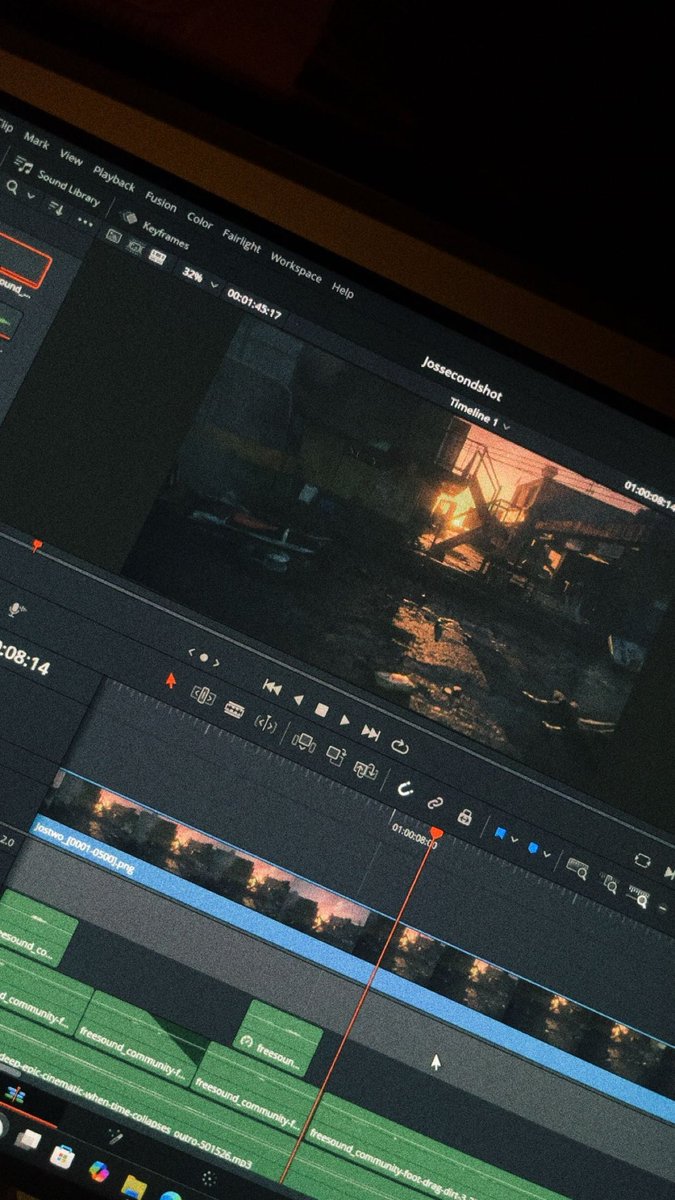
Task: Click the timeline Detail Zoom icon
Action: pyautogui.click(x=609, y=883)
